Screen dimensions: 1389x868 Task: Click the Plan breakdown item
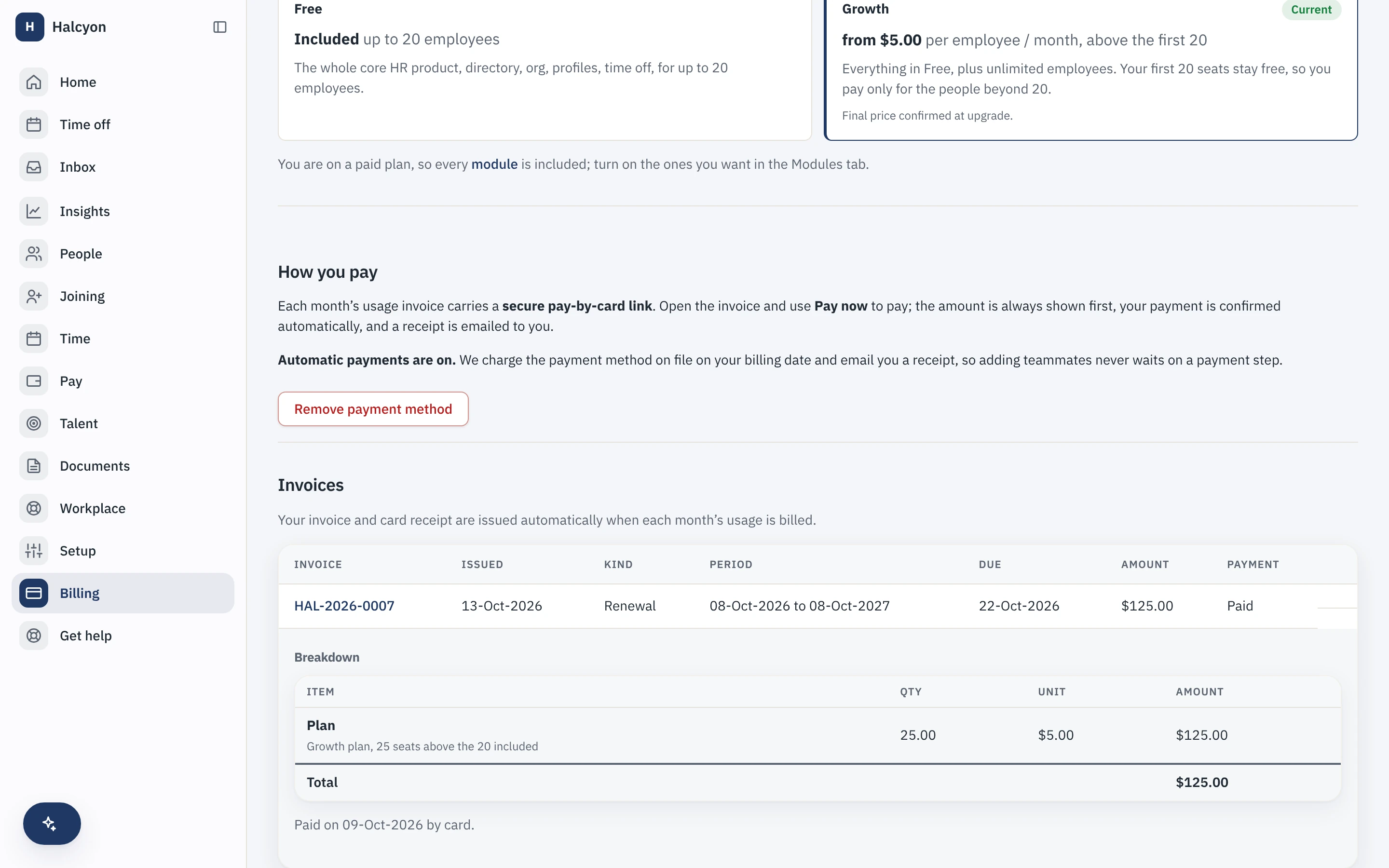[x=321, y=725]
